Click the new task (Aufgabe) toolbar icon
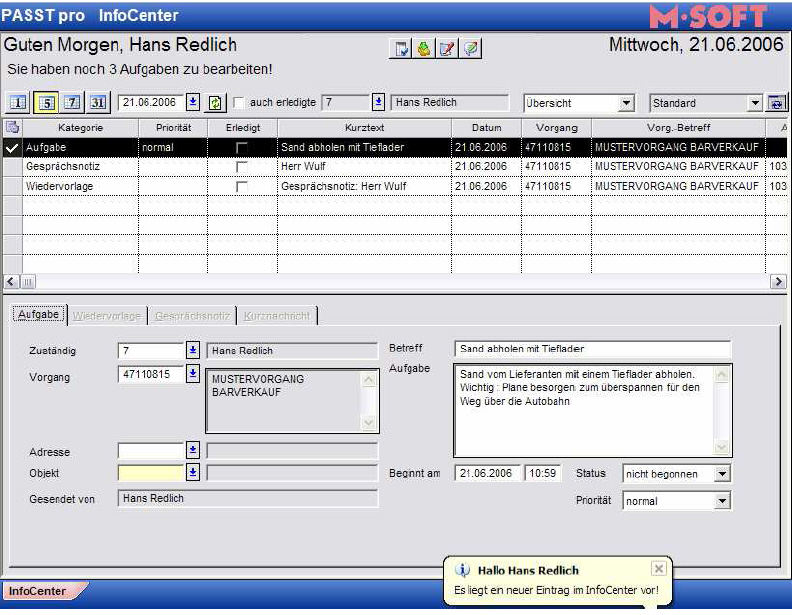The height and width of the screenshot is (615, 792). coord(401,48)
